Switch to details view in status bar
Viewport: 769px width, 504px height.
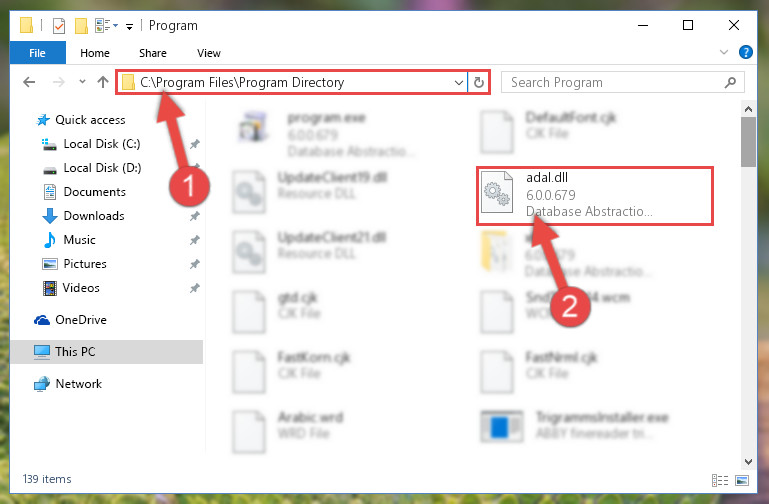(720, 480)
